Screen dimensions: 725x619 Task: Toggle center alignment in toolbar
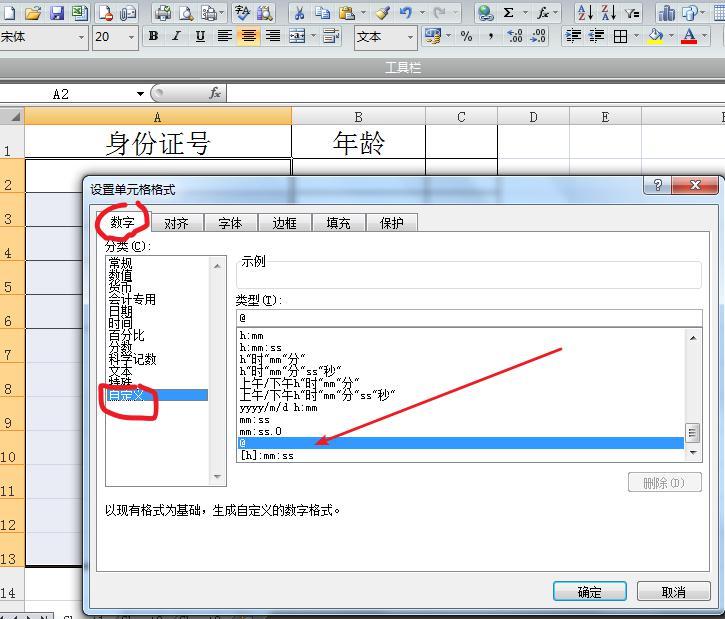click(x=249, y=36)
